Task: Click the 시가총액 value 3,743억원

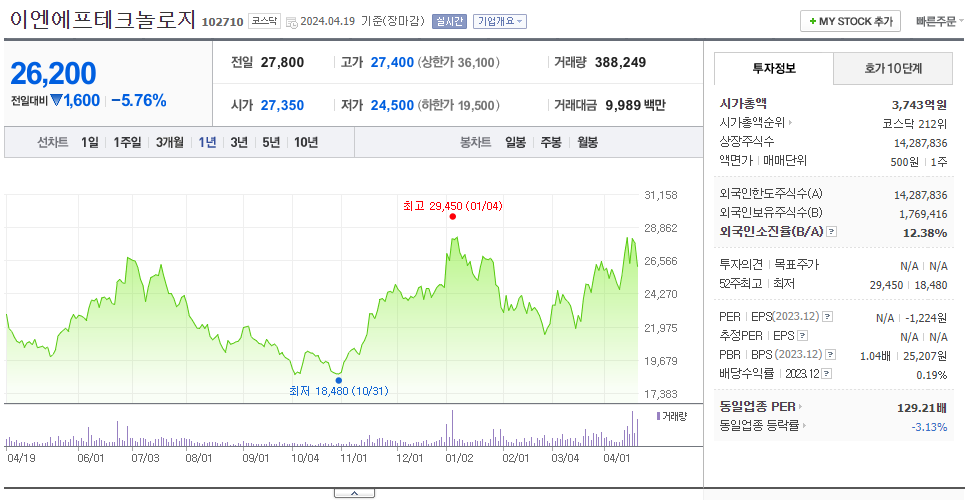Action: (x=919, y=104)
